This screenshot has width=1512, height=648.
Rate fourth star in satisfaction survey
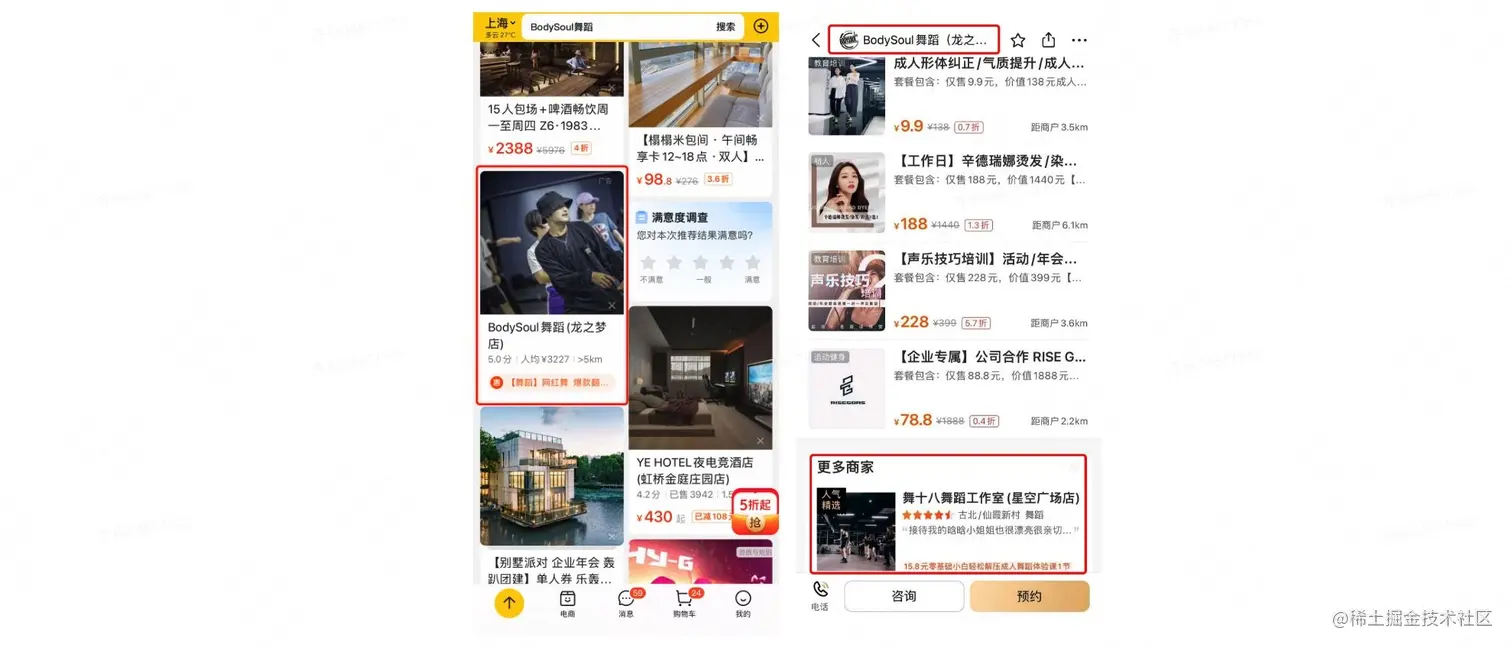point(726,263)
